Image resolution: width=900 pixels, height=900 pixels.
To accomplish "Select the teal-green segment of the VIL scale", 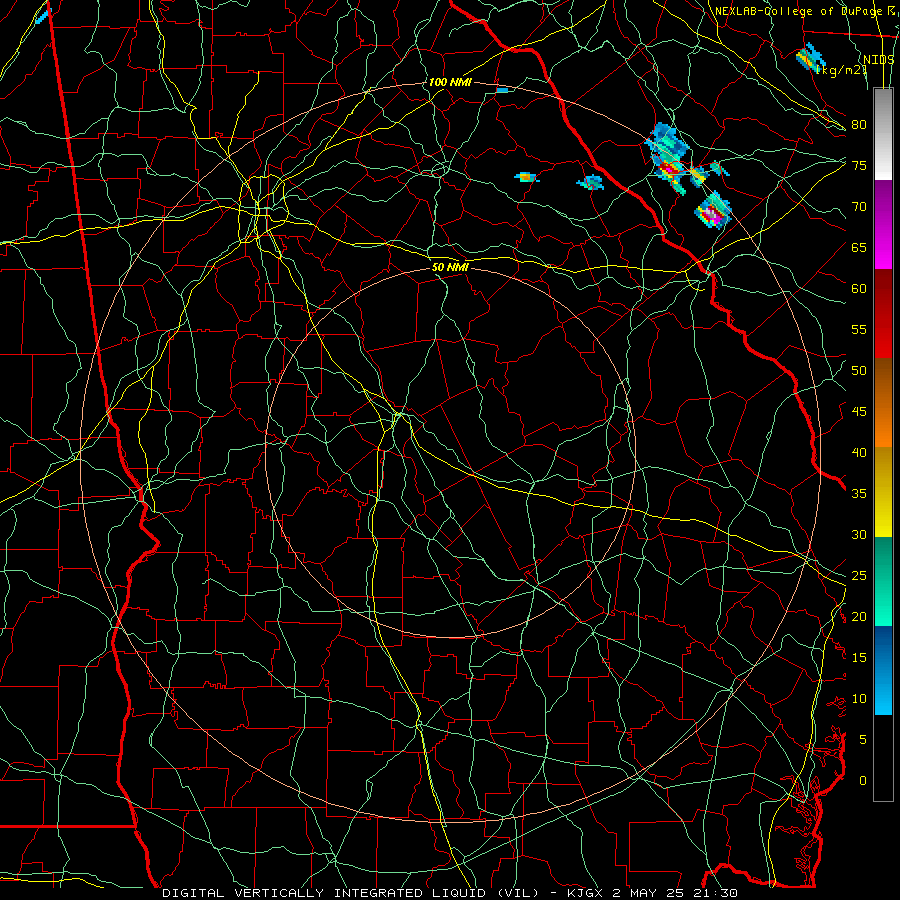I will click(x=883, y=581).
